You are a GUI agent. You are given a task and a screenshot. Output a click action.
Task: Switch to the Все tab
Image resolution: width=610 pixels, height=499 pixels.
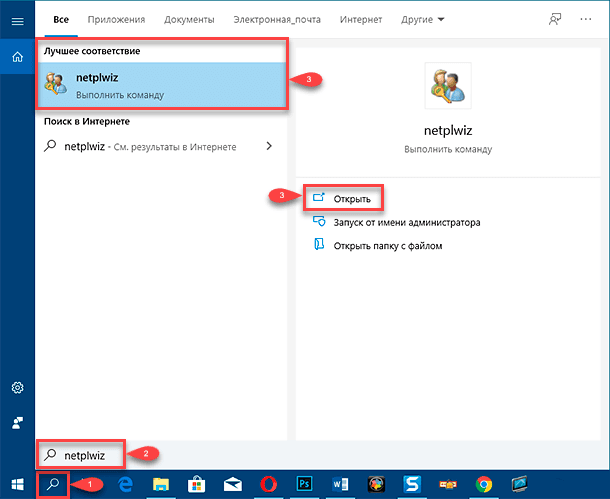(x=61, y=19)
